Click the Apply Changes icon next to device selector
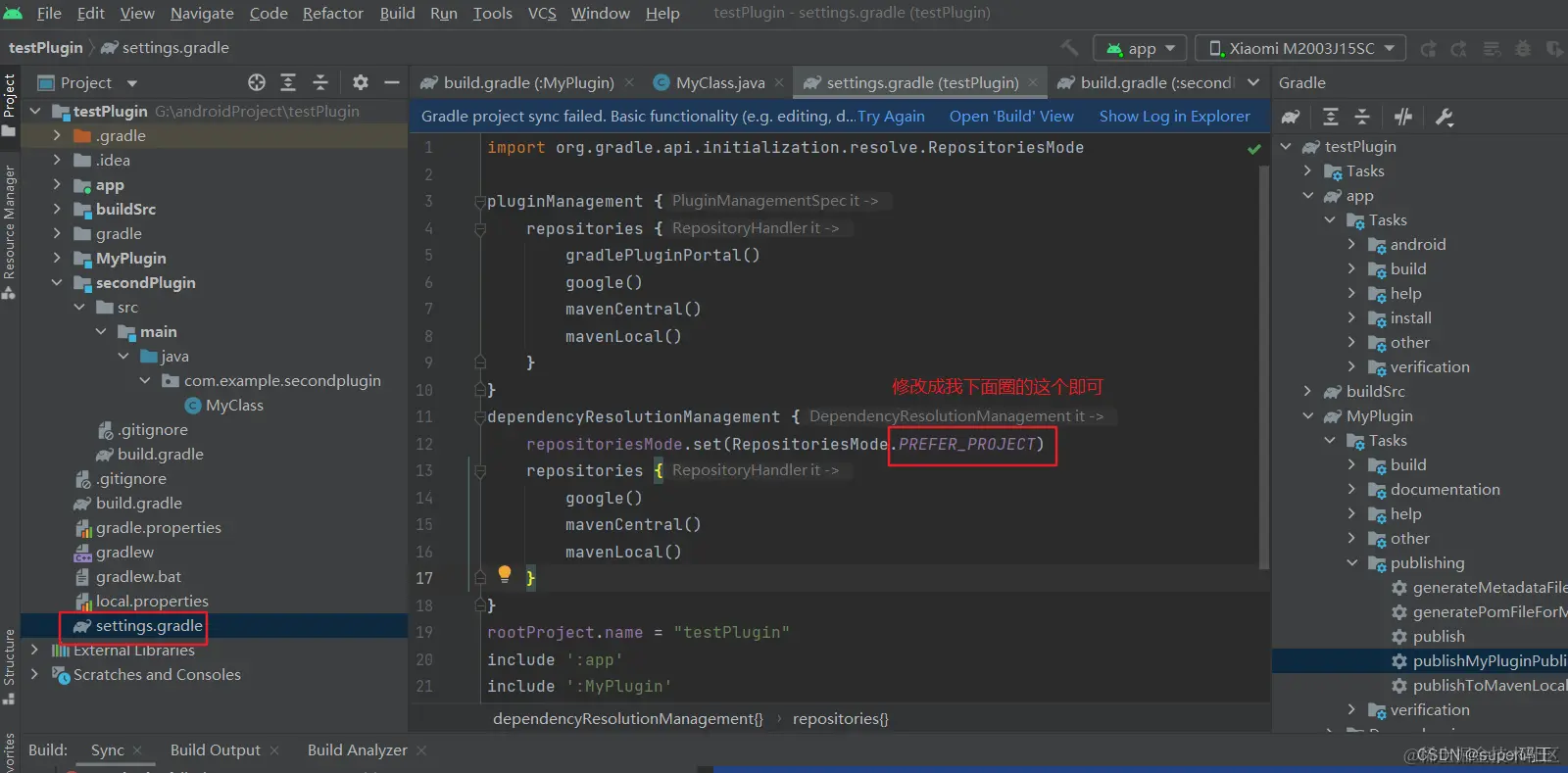 coord(1429,48)
